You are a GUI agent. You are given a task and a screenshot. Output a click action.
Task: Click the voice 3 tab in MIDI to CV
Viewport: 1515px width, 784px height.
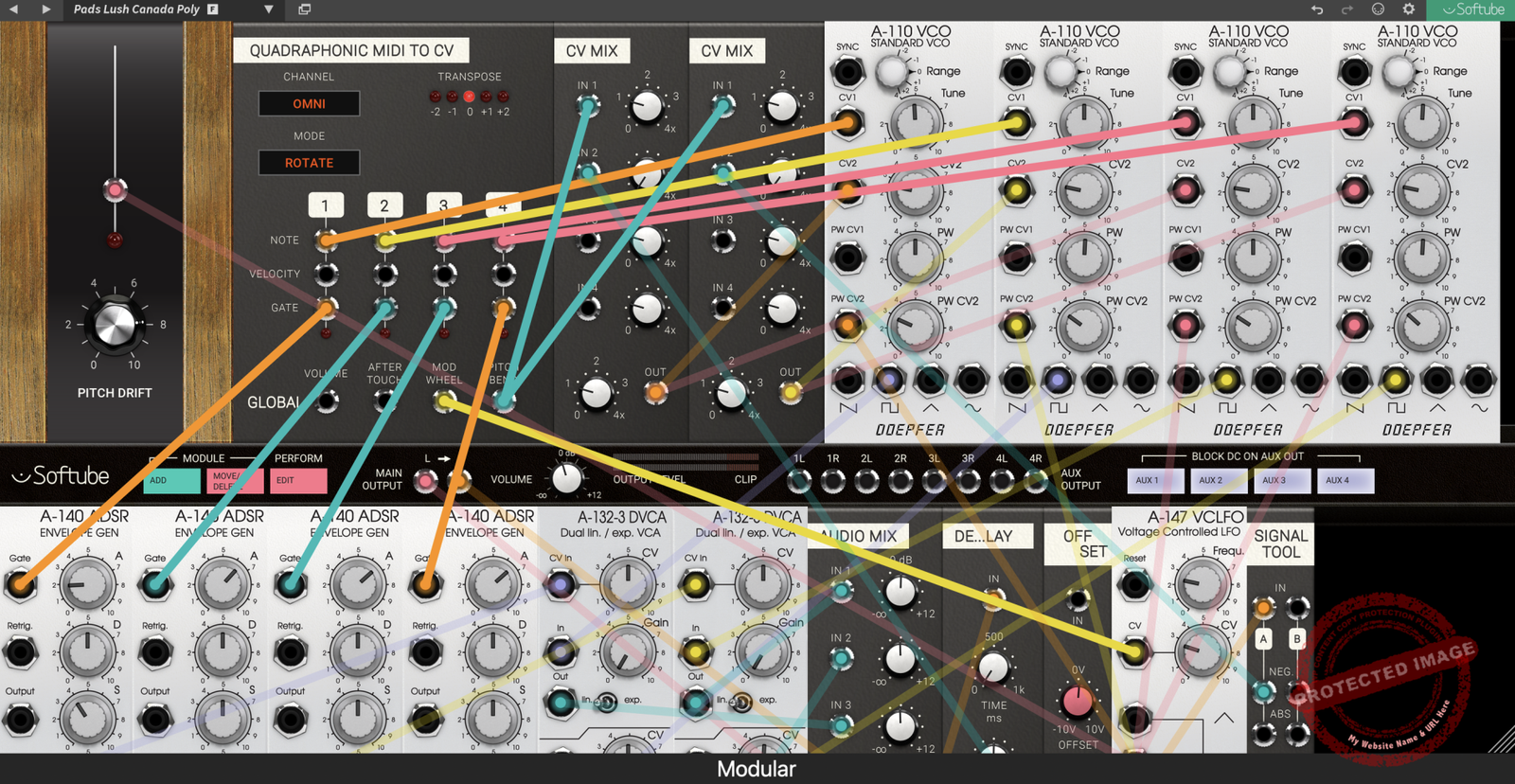pos(443,205)
